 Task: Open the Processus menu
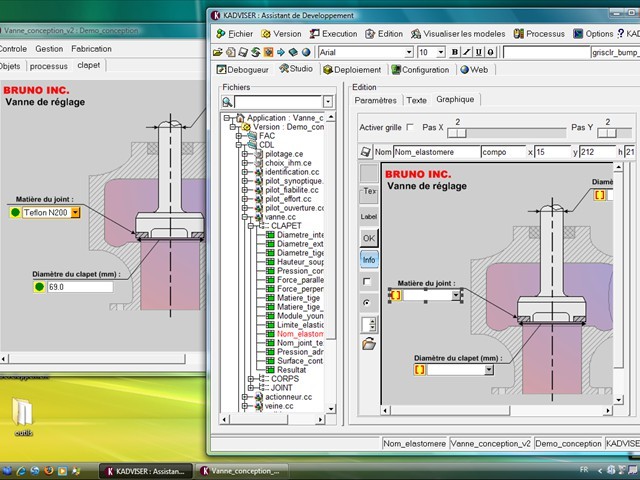[539, 34]
